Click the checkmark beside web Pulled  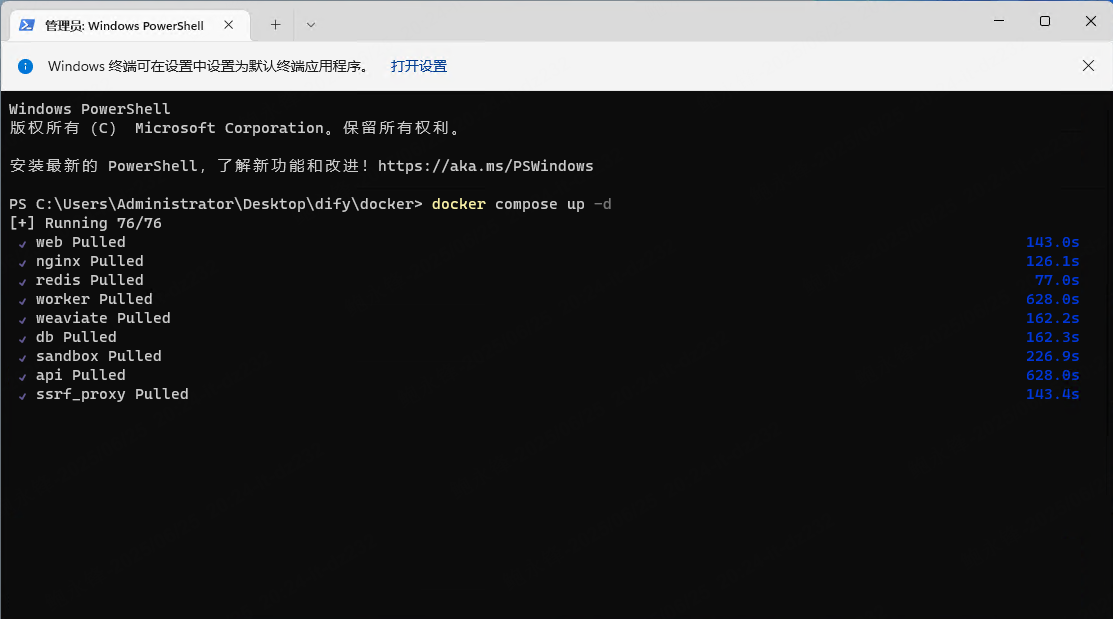point(23,243)
